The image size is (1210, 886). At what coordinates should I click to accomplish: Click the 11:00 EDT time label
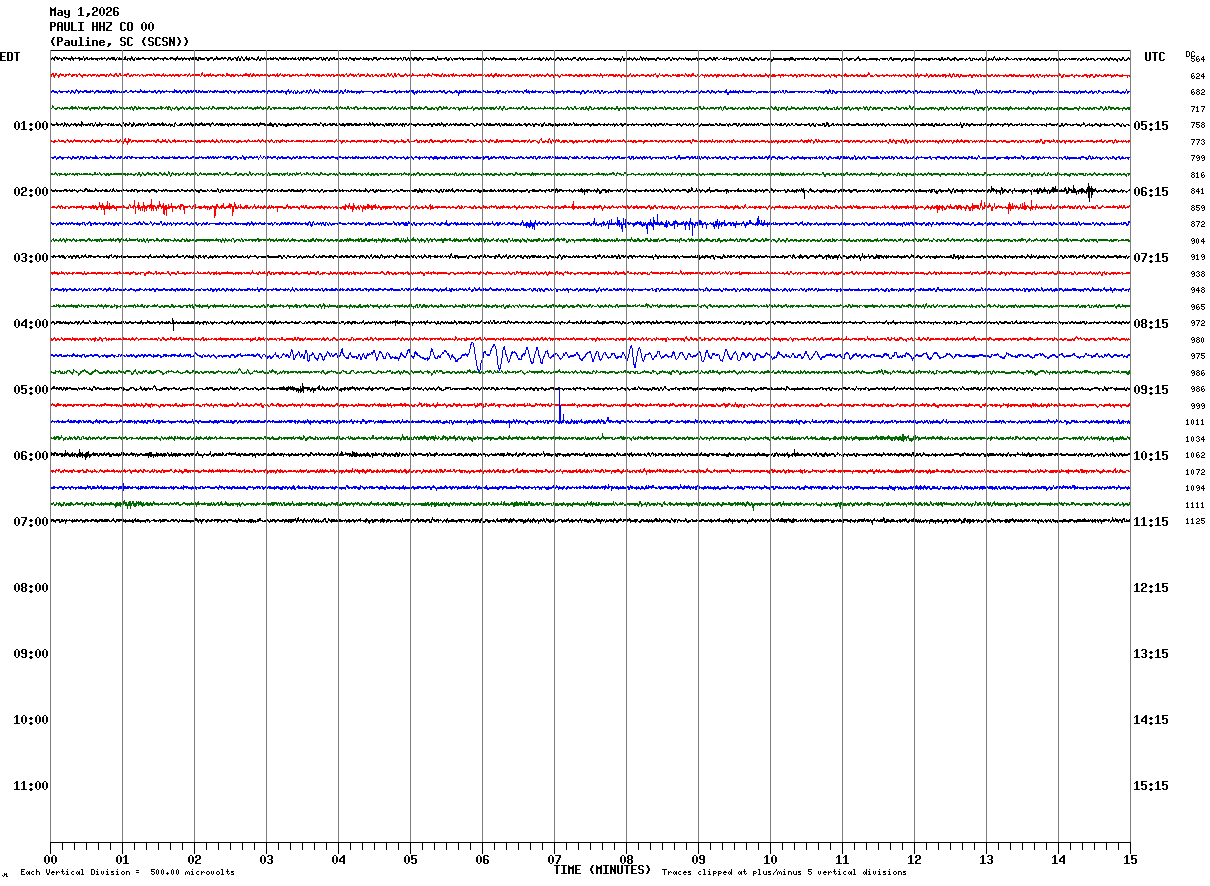click(31, 786)
